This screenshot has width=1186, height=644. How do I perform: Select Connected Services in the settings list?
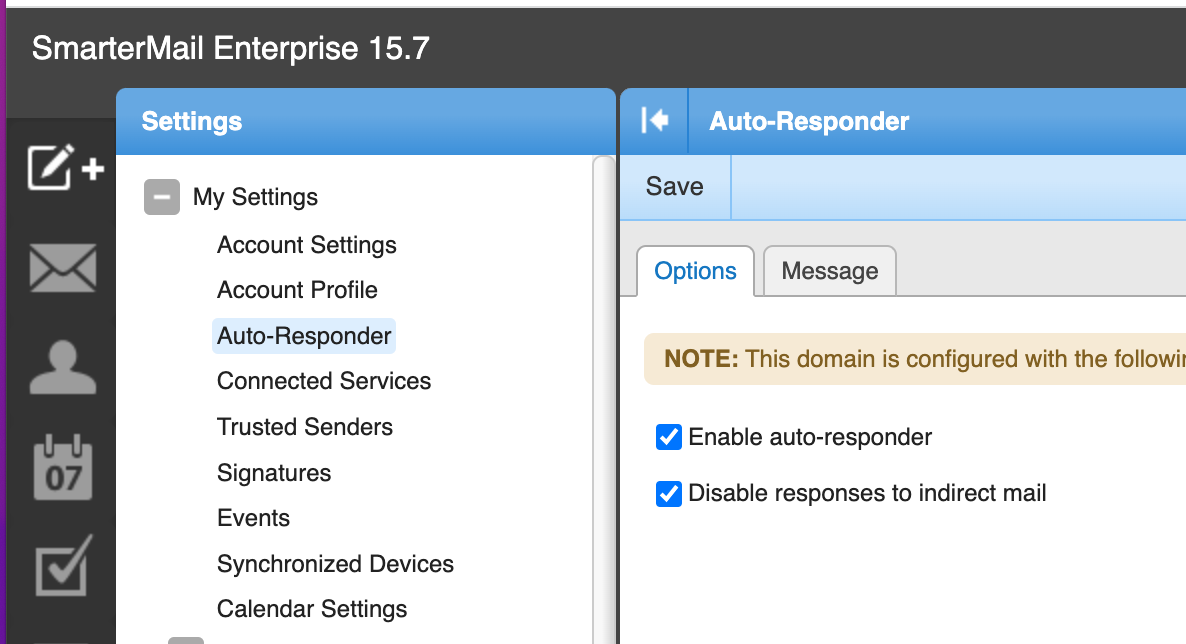(x=323, y=381)
